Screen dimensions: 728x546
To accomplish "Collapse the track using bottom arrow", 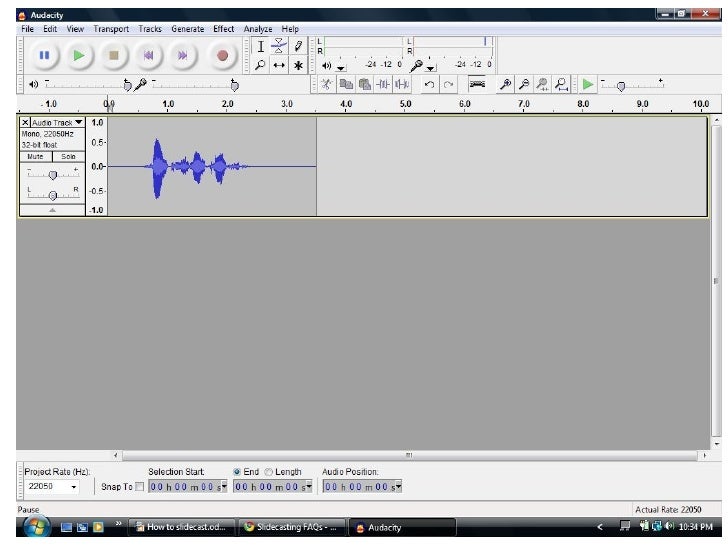I will pyautogui.click(x=52, y=210).
